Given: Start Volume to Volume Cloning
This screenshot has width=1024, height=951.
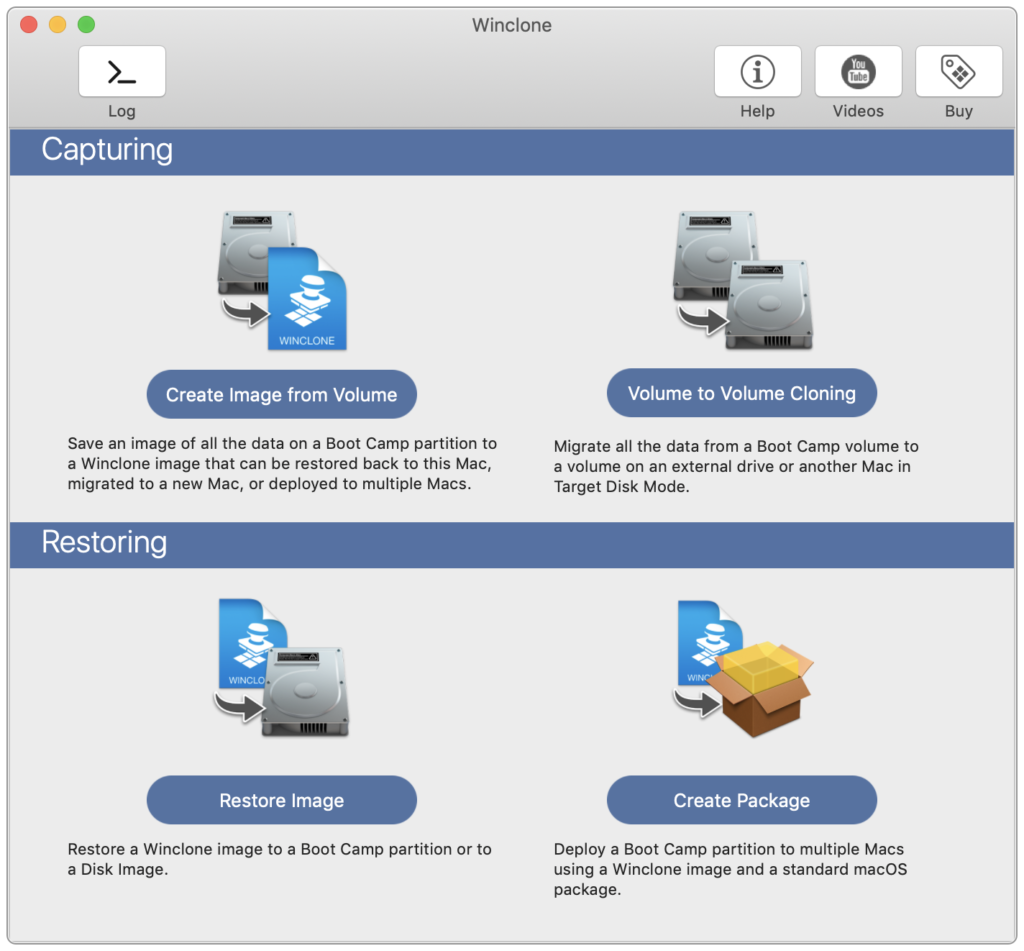Looking at the screenshot, I should pos(741,393).
